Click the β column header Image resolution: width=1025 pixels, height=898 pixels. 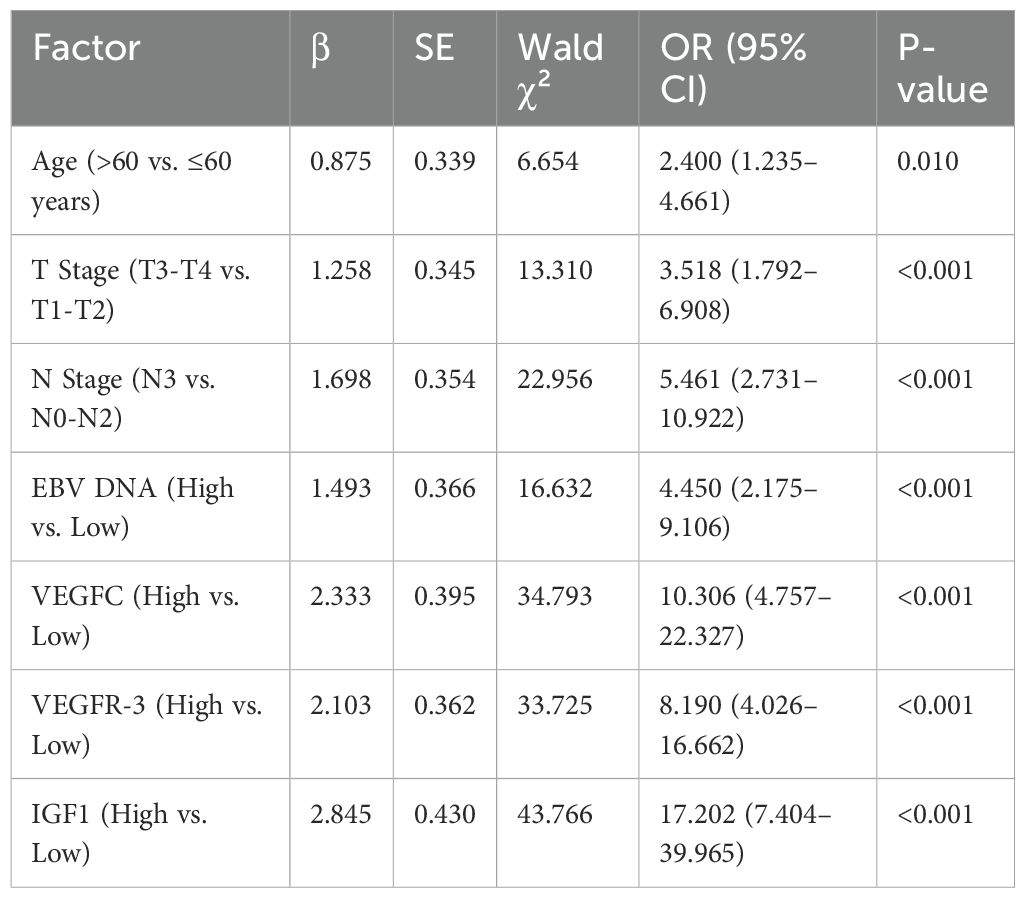[319, 47]
